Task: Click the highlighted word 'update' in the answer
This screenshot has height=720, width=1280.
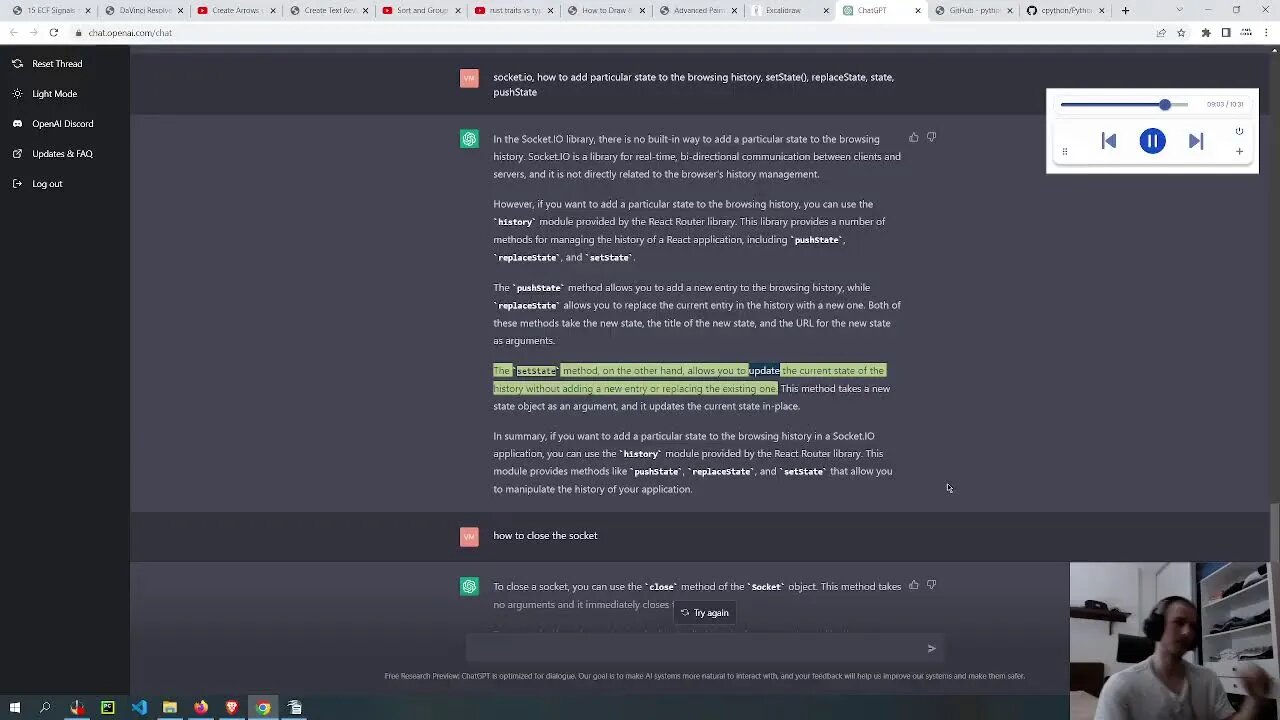Action: (764, 371)
